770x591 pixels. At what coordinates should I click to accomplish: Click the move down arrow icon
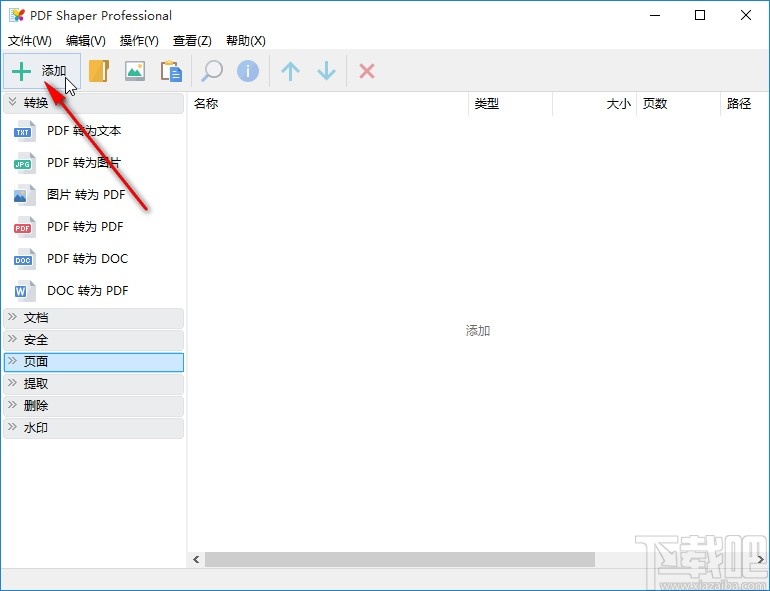coord(327,71)
